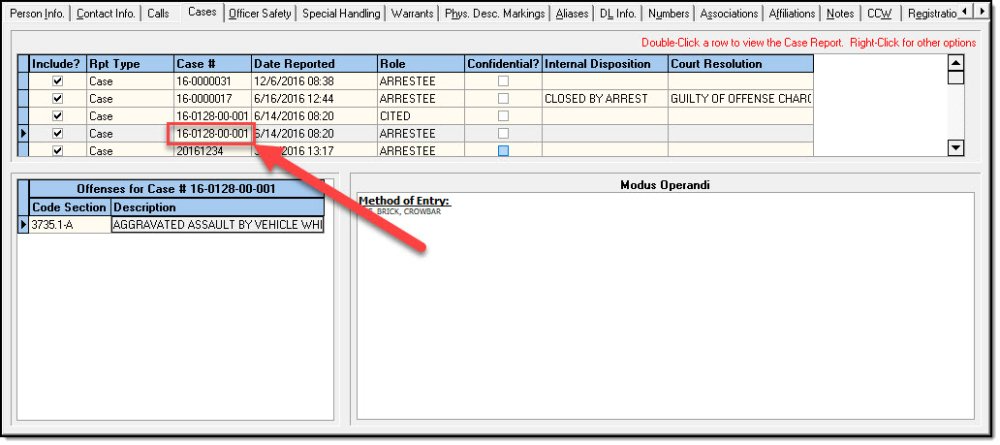Click cases list scroll down arrow
This screenshot has height=445, width=1000.
(x=955, y=148)
